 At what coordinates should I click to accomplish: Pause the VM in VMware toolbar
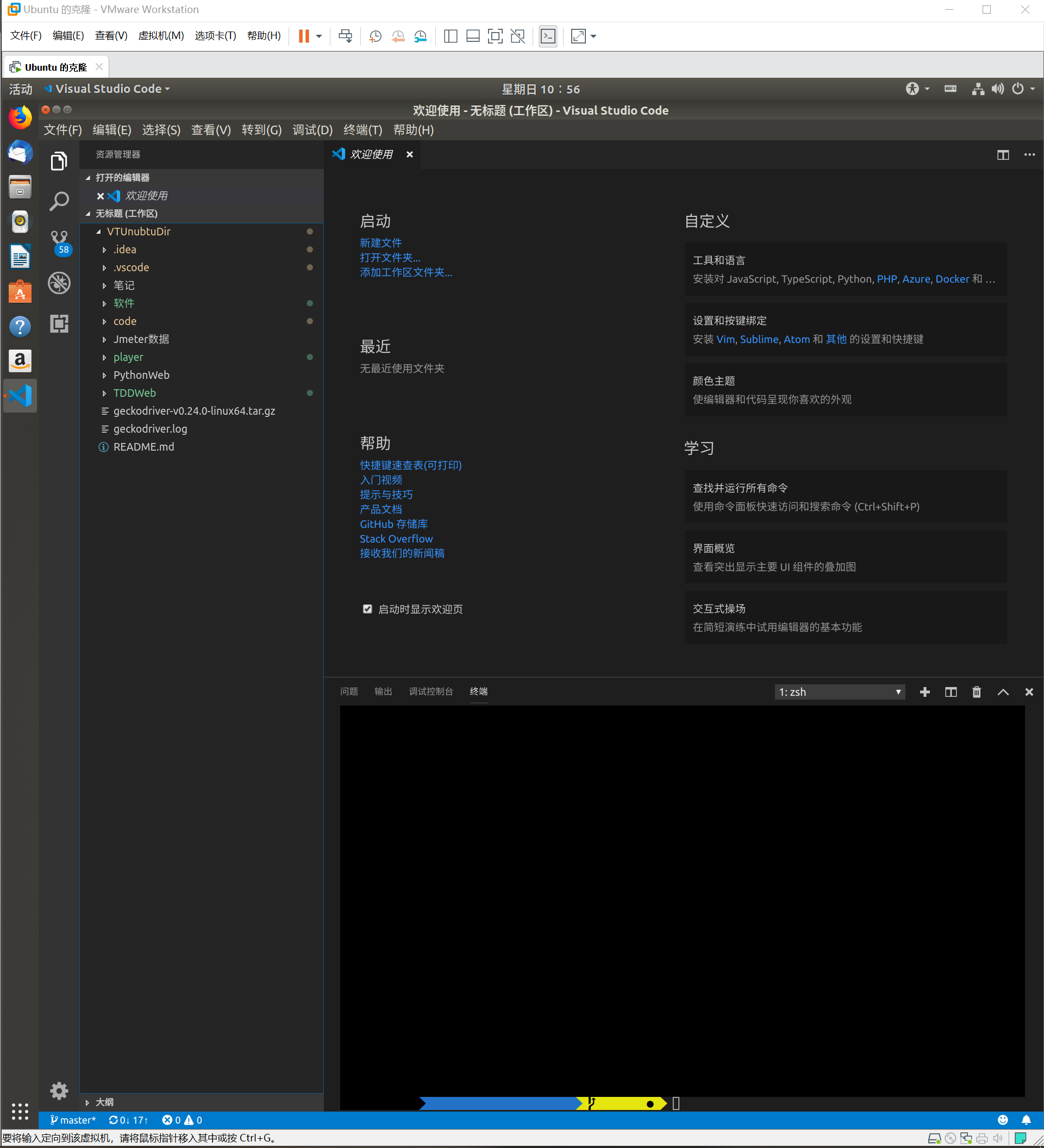pyautogui.click(x=304, y=36)
